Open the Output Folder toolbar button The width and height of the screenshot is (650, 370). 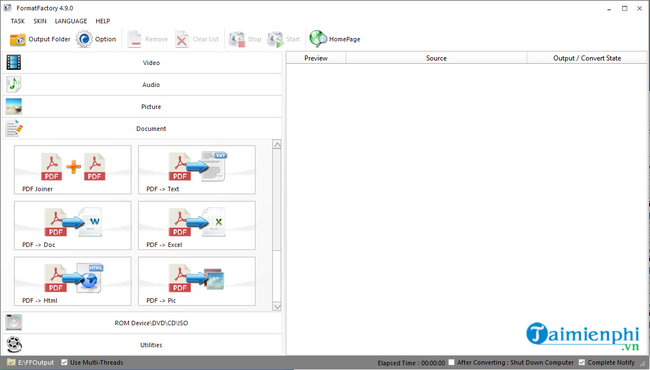click(x=40, y=39)
